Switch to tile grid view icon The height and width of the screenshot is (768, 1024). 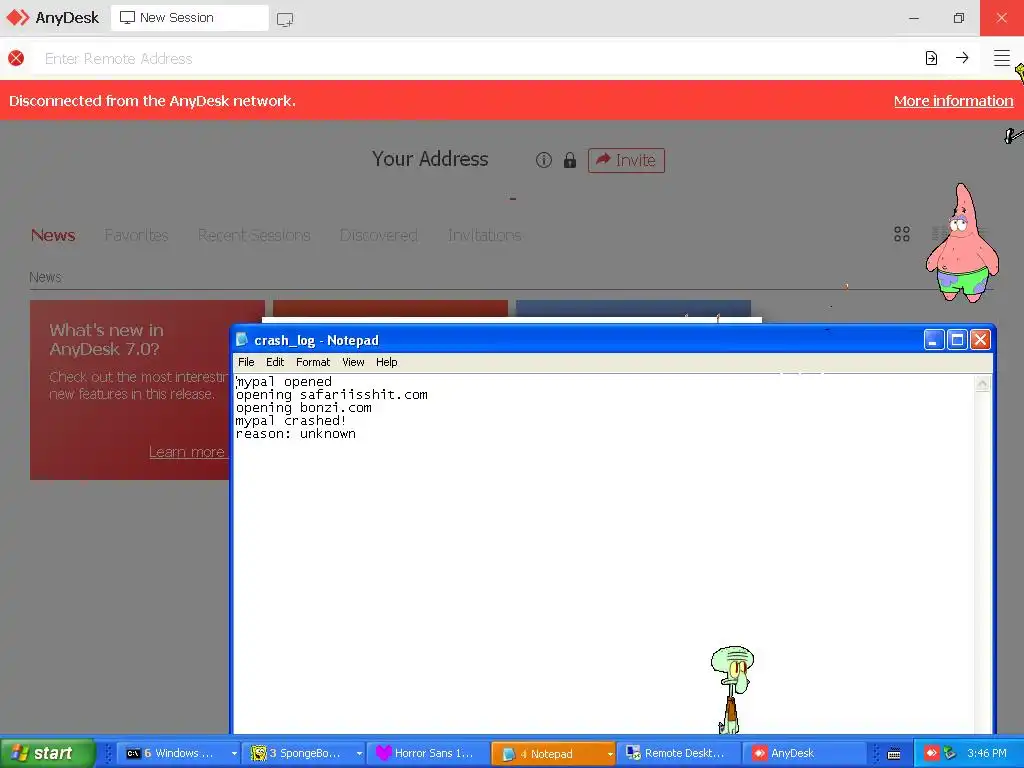[x=902, y=234]
